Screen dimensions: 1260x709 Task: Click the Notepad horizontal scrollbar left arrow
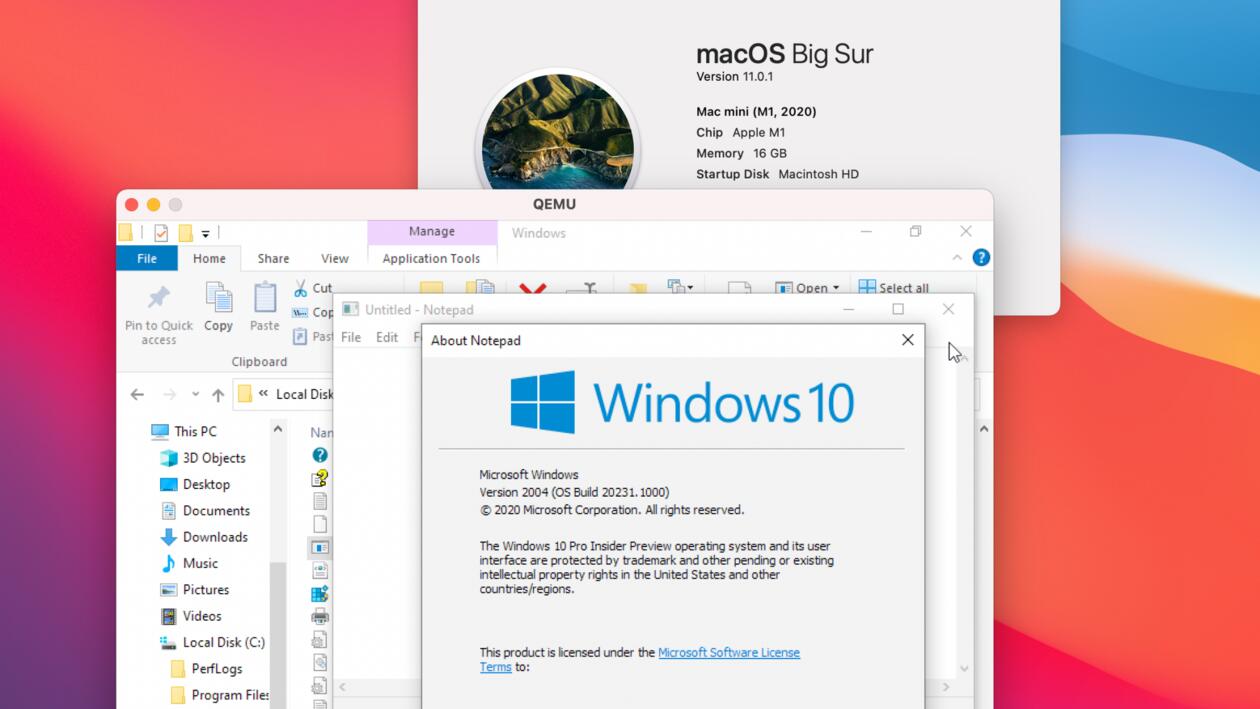coord(343,688)
